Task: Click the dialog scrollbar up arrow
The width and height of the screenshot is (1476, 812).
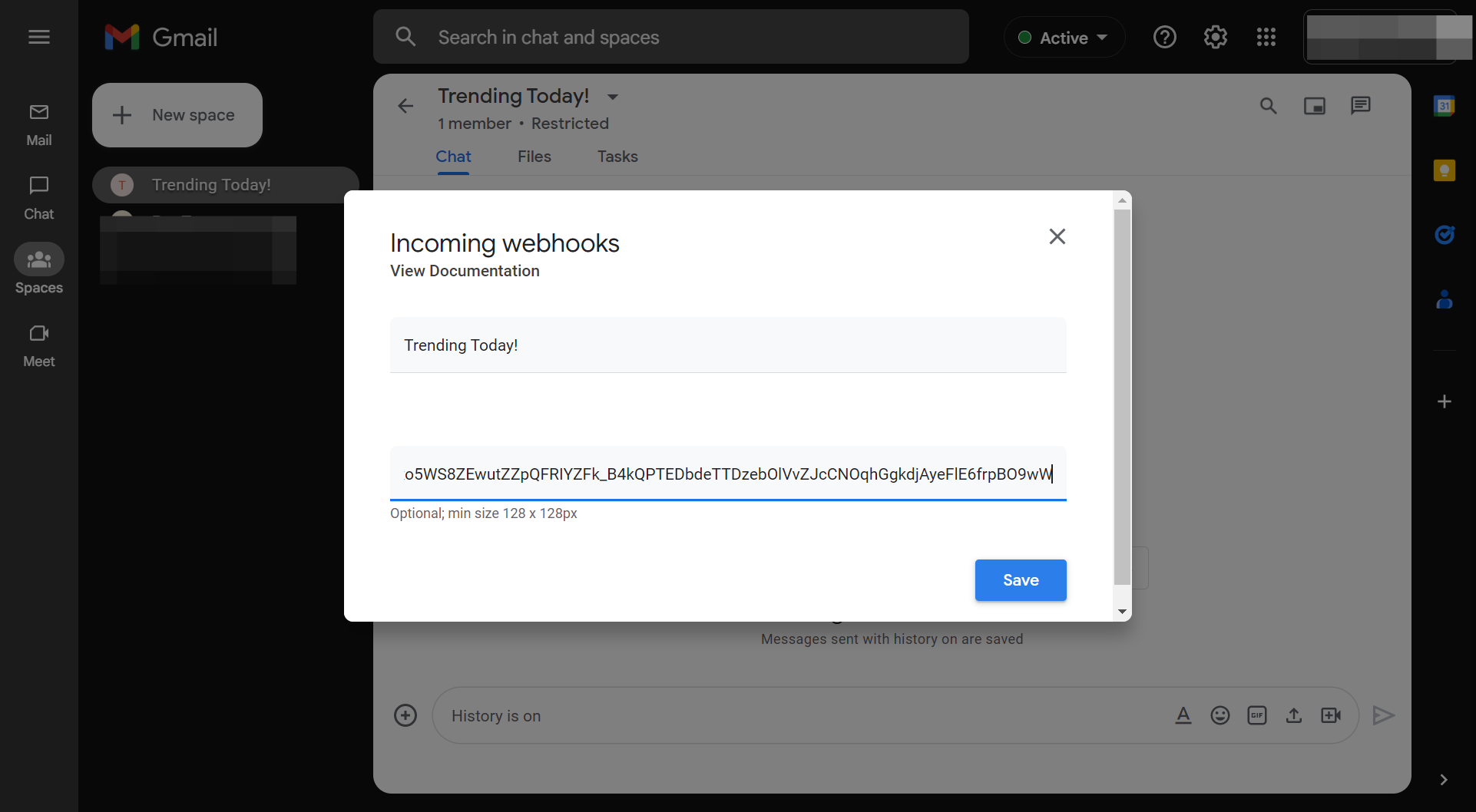Action: pyautogui.click(x=1122, y=200)
